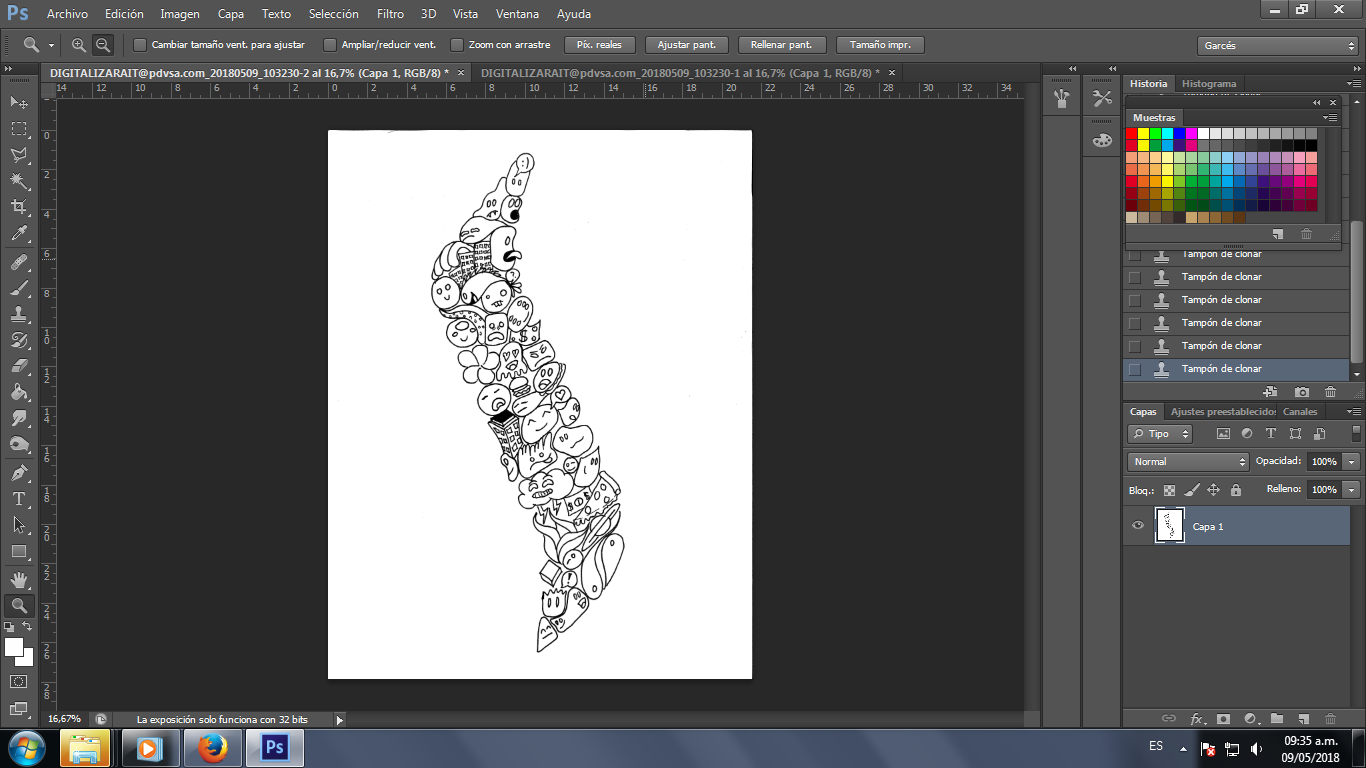Open the Opacidad slider dropdown arrow
1366x768 pixels.
1352,462
